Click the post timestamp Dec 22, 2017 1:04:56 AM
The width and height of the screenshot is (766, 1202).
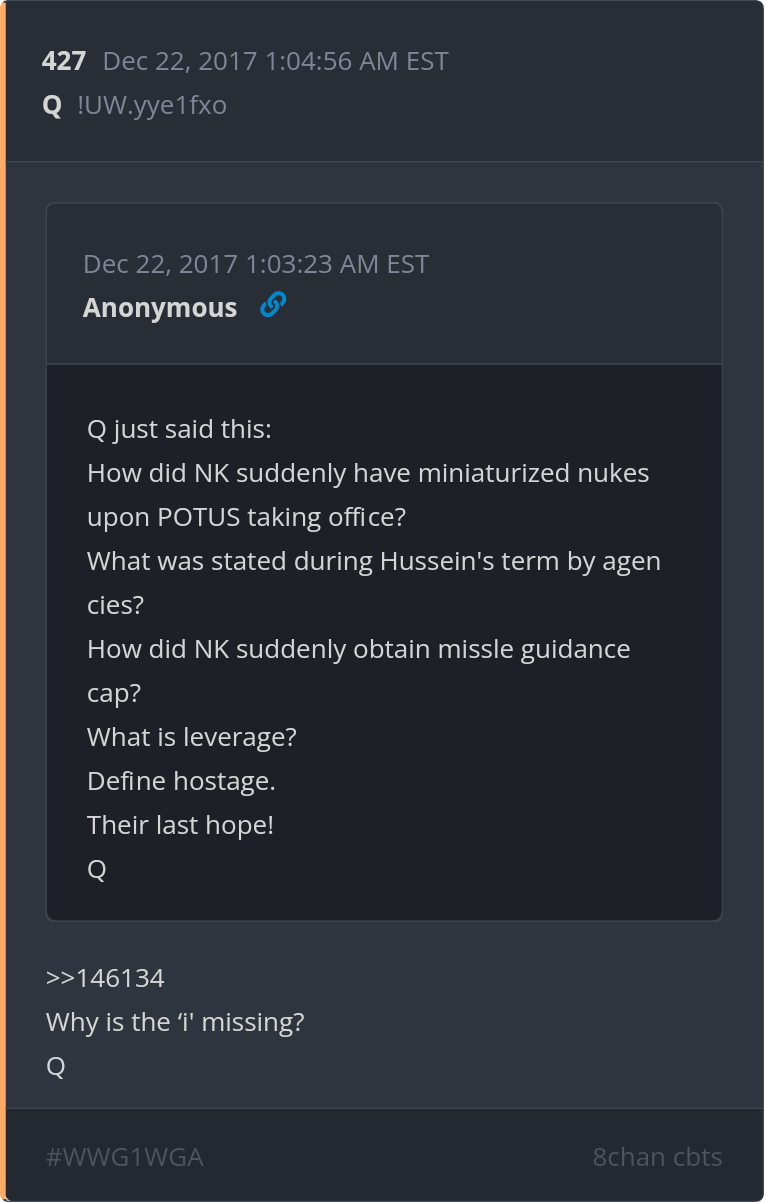pyautogui.click(x=276, y=61)
